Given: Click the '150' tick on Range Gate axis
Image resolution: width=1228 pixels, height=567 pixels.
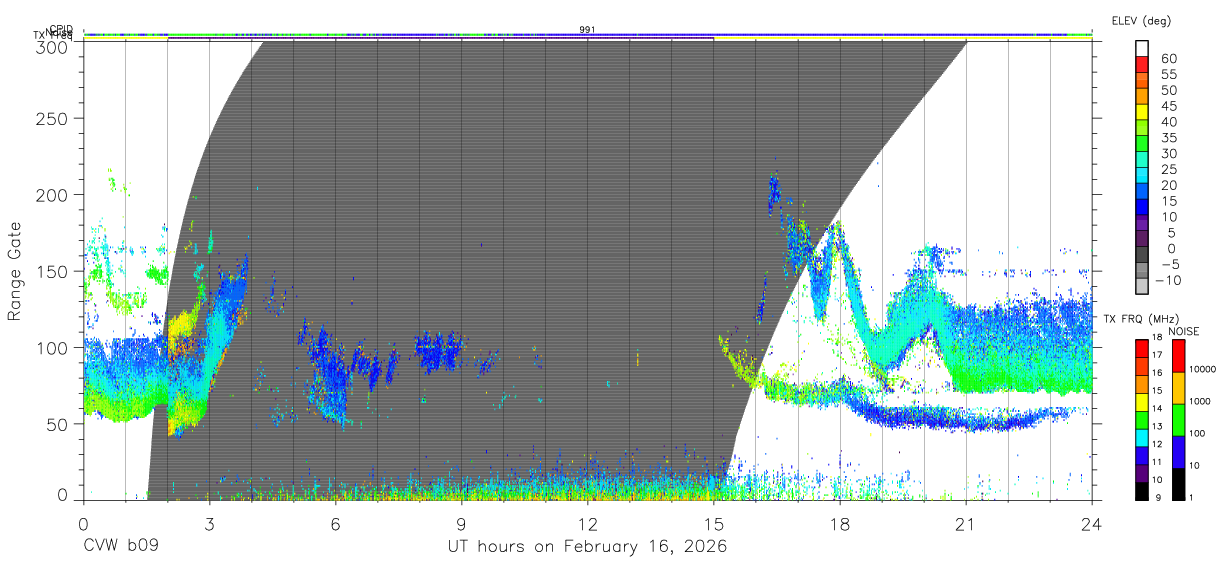Looking at the screenshot, I should pos(52,271).
